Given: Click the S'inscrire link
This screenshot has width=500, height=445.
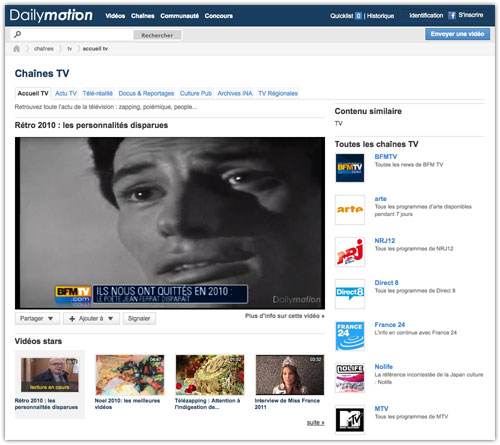Looking at the screenshot, I should 471,15.
